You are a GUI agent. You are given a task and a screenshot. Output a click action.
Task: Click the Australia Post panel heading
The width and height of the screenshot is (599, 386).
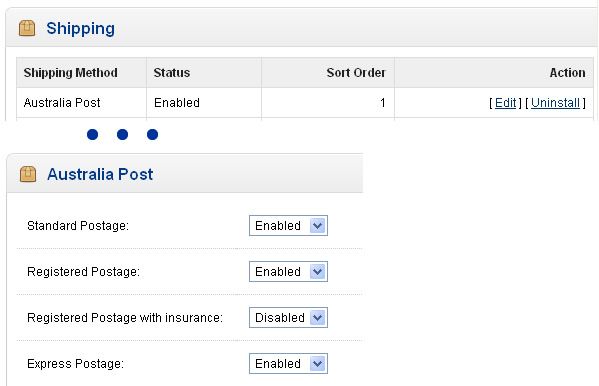tap(100, 174)
